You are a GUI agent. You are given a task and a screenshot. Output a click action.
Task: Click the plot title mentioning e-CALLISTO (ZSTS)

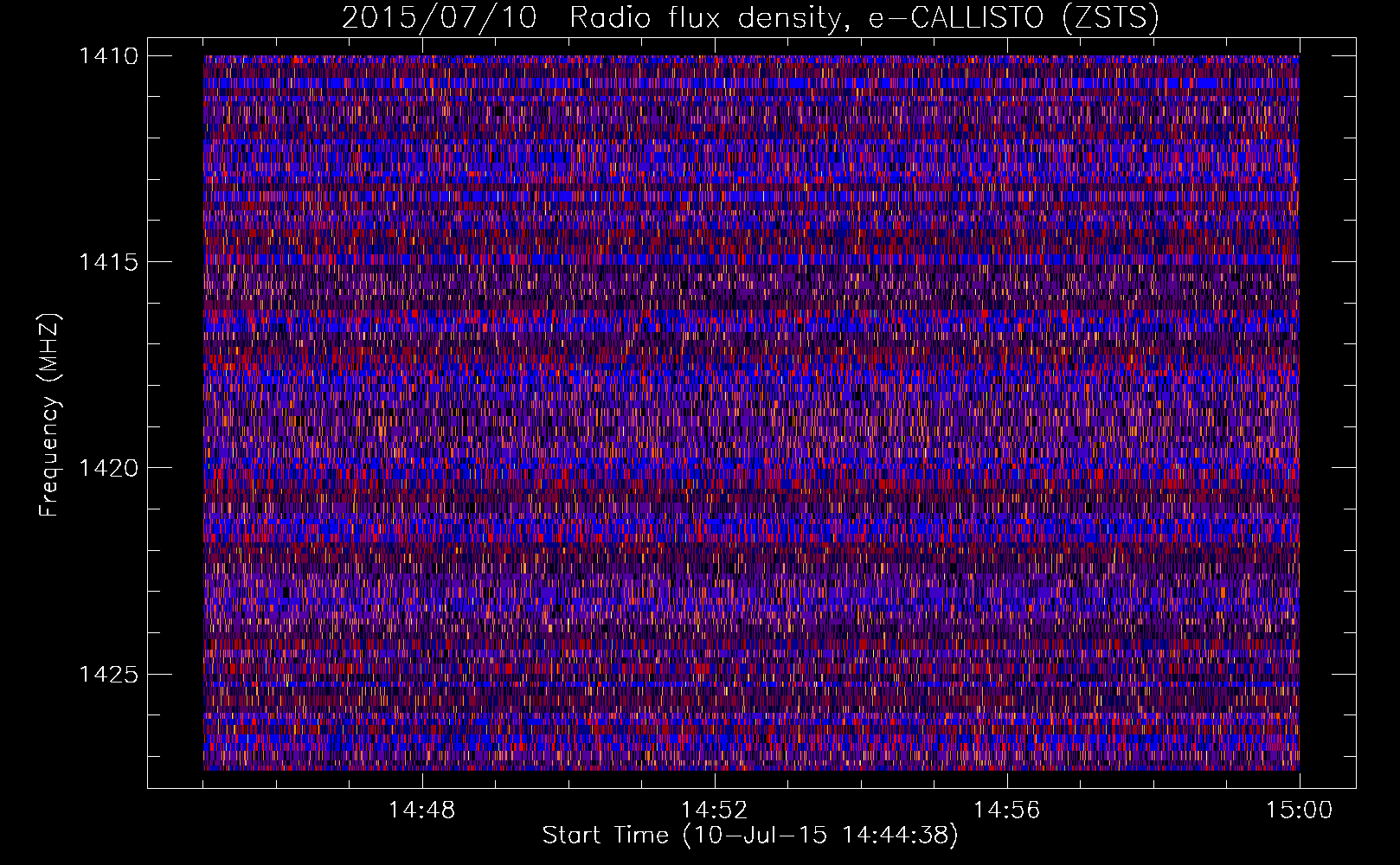click(x=750, y=17)
